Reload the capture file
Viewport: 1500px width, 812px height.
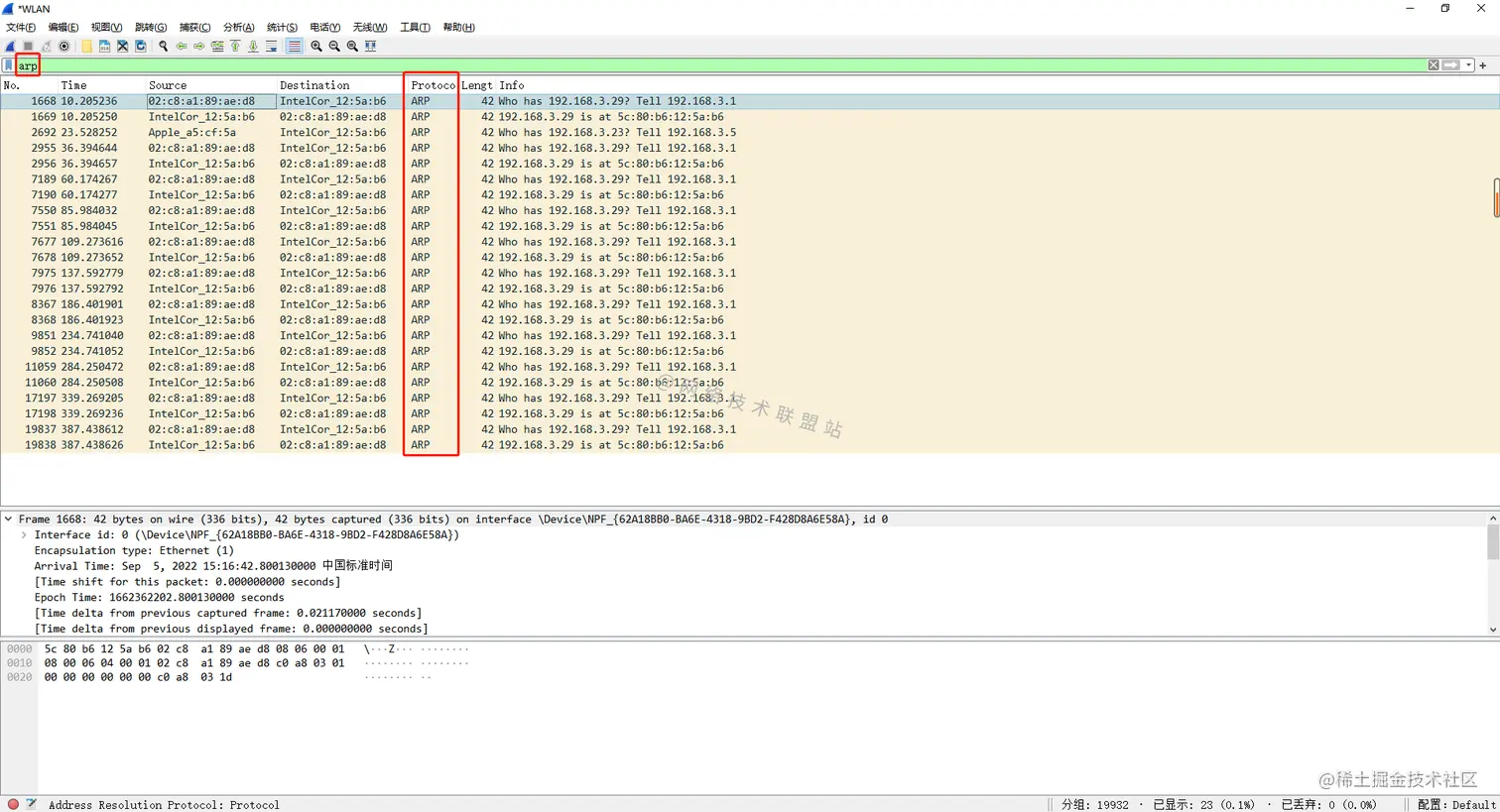141,46
